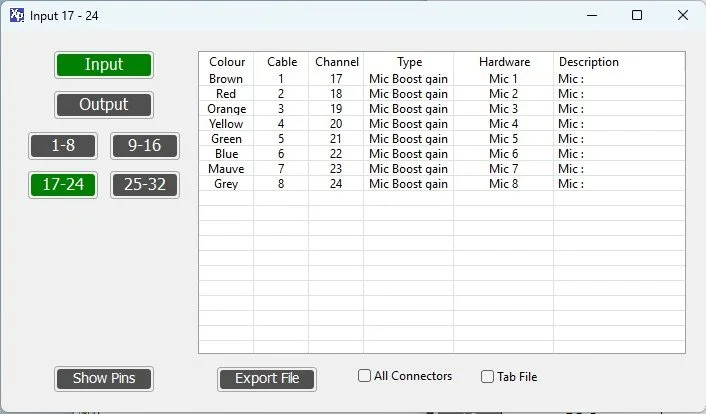Click the Mic 3 hardware cell
Screen dimensions: 706x414
click(x=503, y=109)
